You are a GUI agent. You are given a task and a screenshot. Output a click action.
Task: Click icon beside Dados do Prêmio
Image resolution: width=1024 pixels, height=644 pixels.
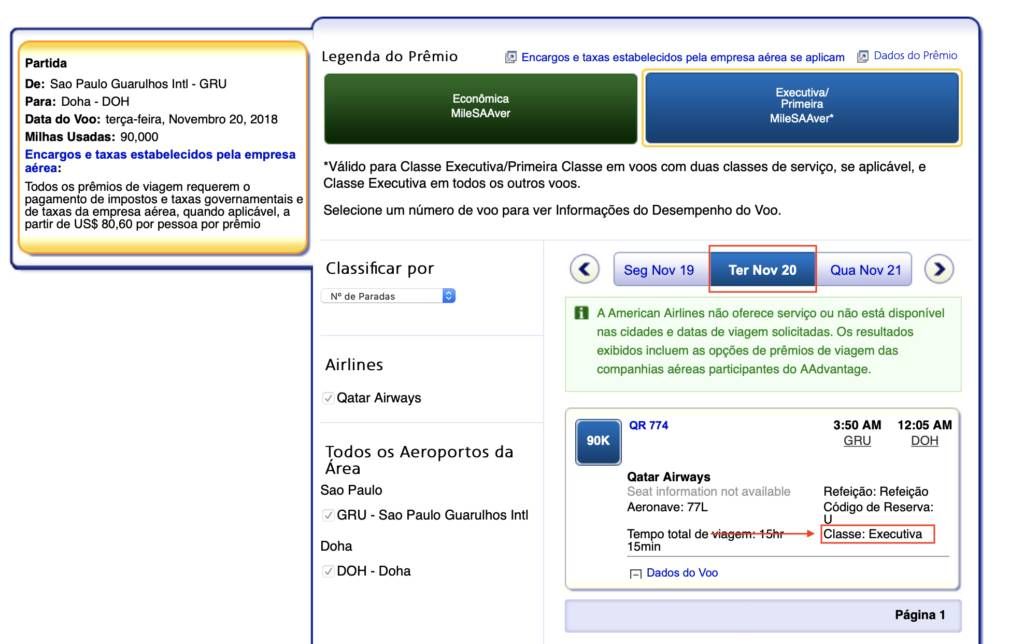tap(863, 56)
